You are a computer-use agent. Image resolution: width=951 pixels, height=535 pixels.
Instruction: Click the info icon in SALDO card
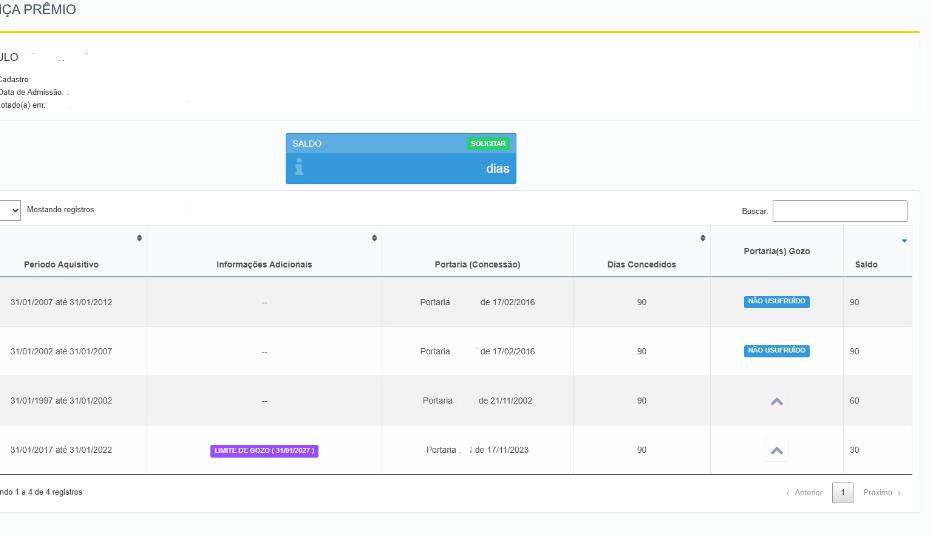(298, 168)
